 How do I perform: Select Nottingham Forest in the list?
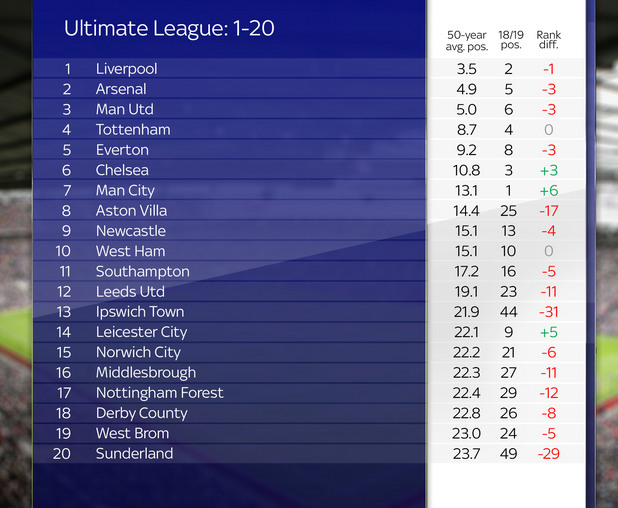(x=159, y=393)
